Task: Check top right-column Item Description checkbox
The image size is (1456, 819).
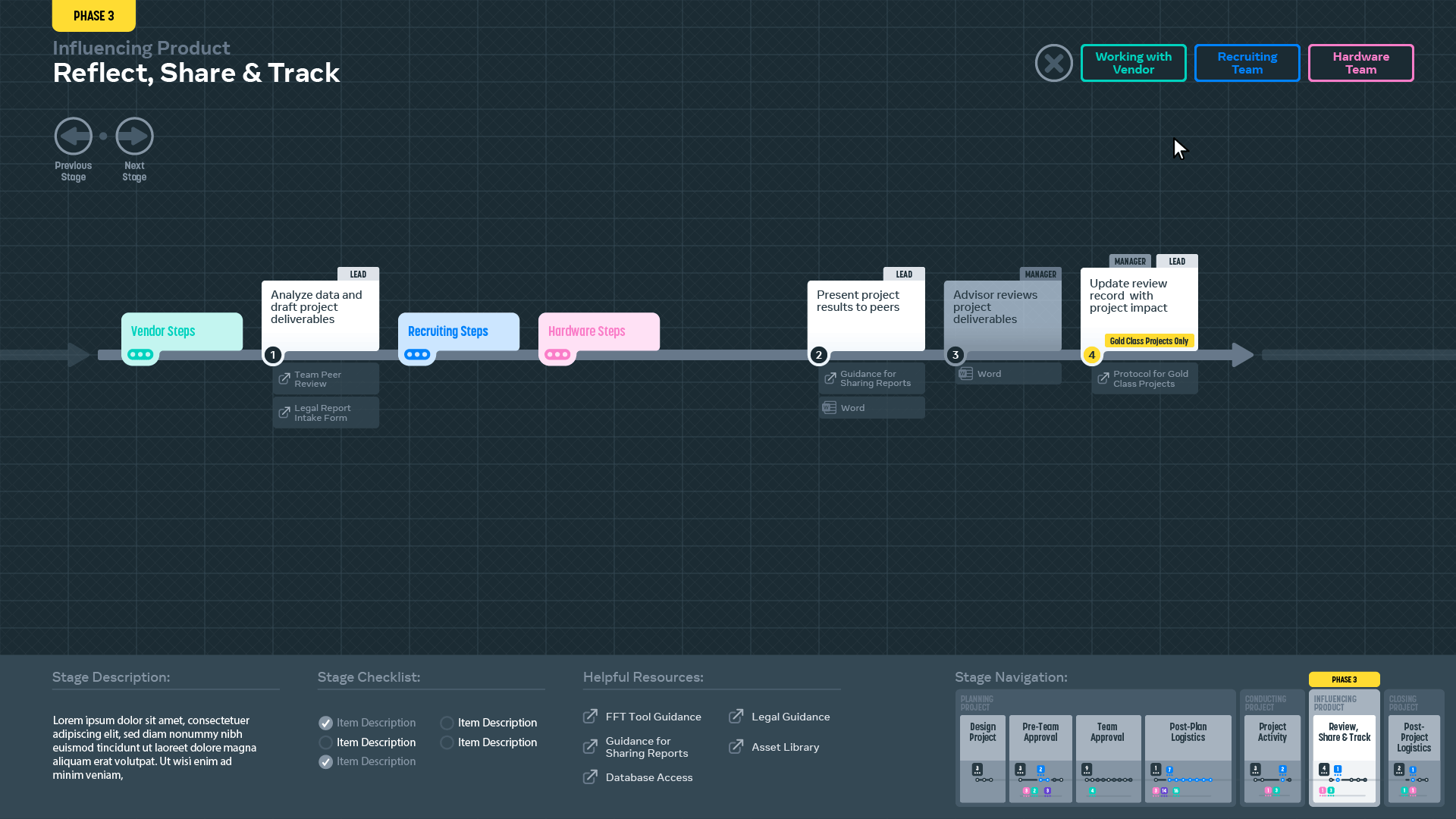Action: [447, 723]
